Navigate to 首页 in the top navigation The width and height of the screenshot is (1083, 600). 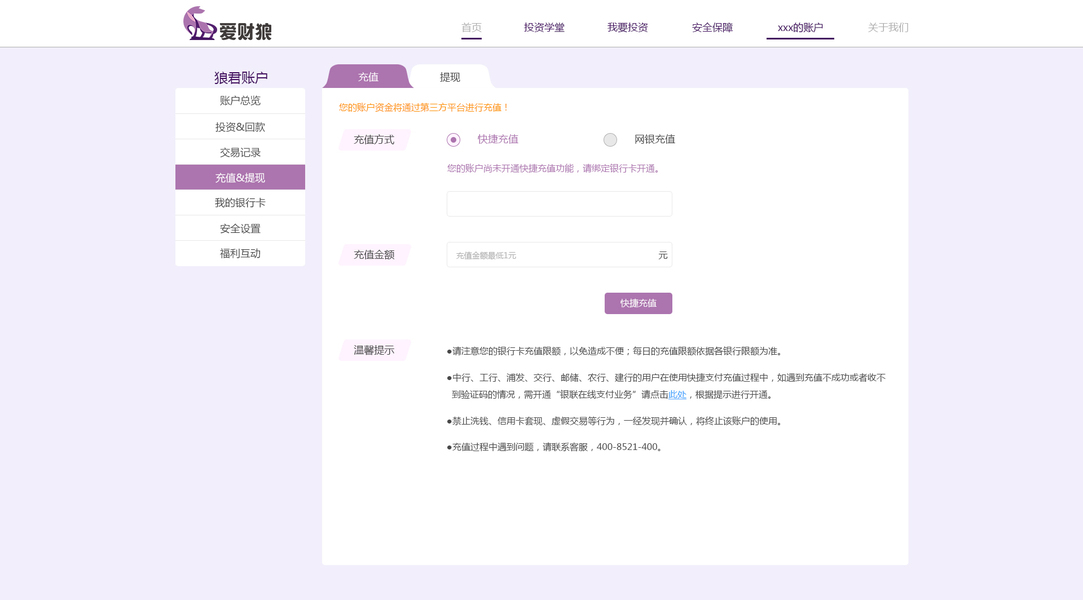pyautogui.click(x=470, y=28)
